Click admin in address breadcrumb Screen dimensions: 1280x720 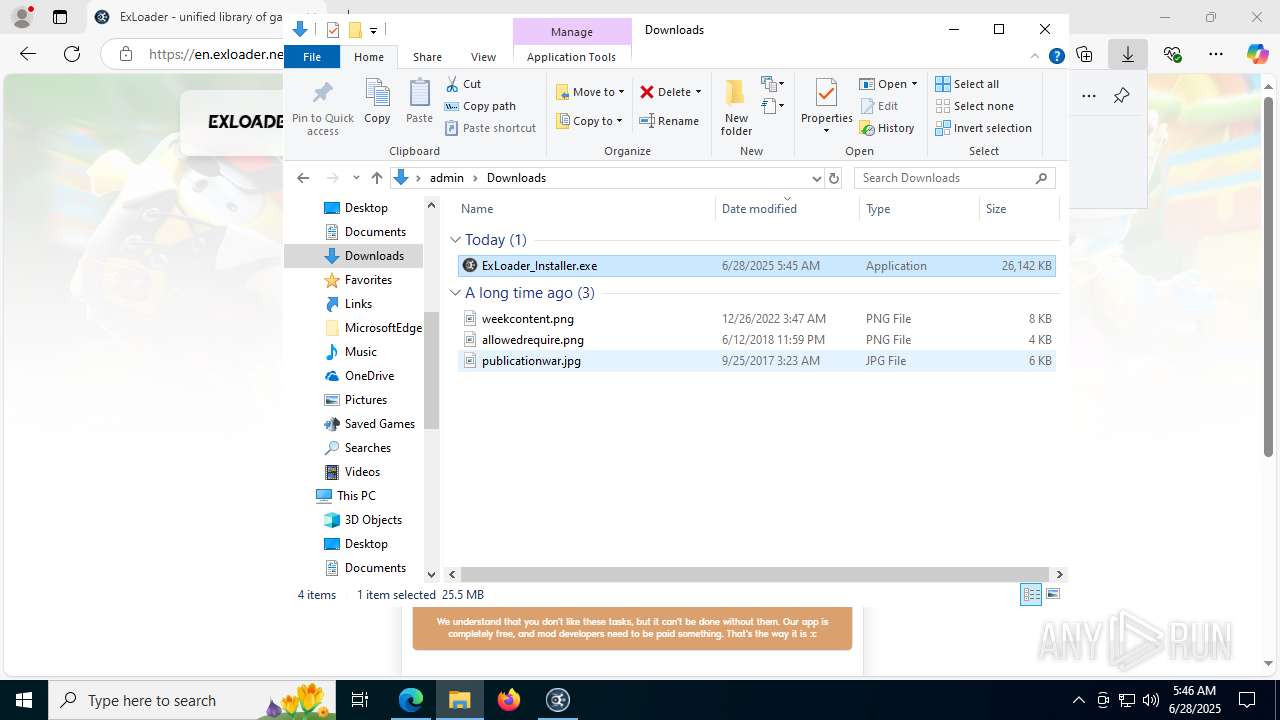click(446, 178)
